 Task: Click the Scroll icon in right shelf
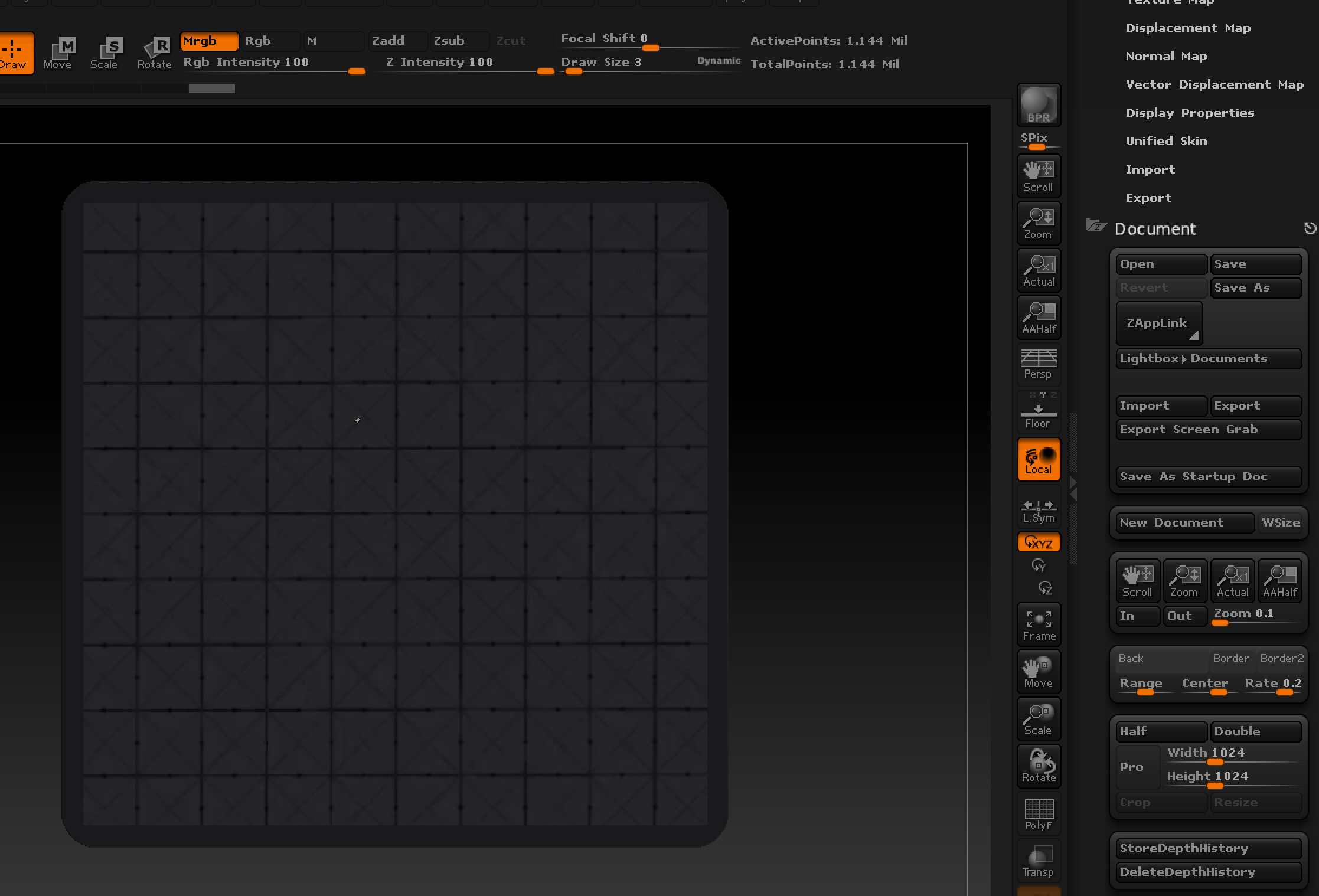pyautogui.click(x=1039, y=176)
